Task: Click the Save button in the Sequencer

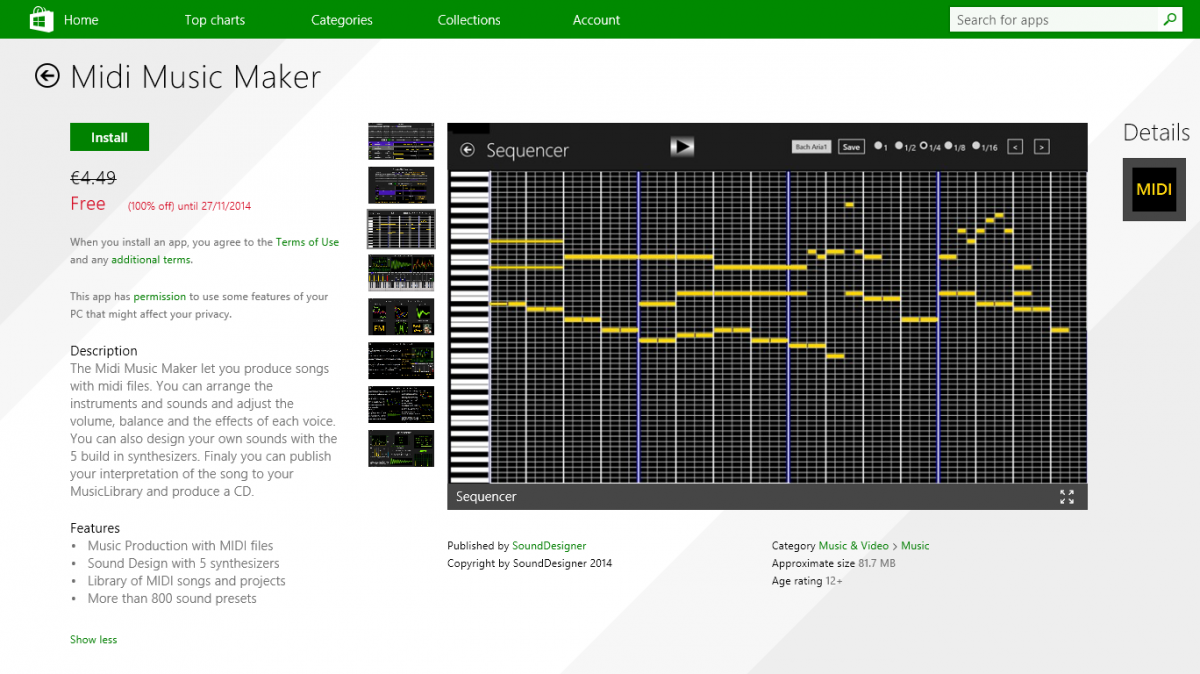Action: [851, 147]
